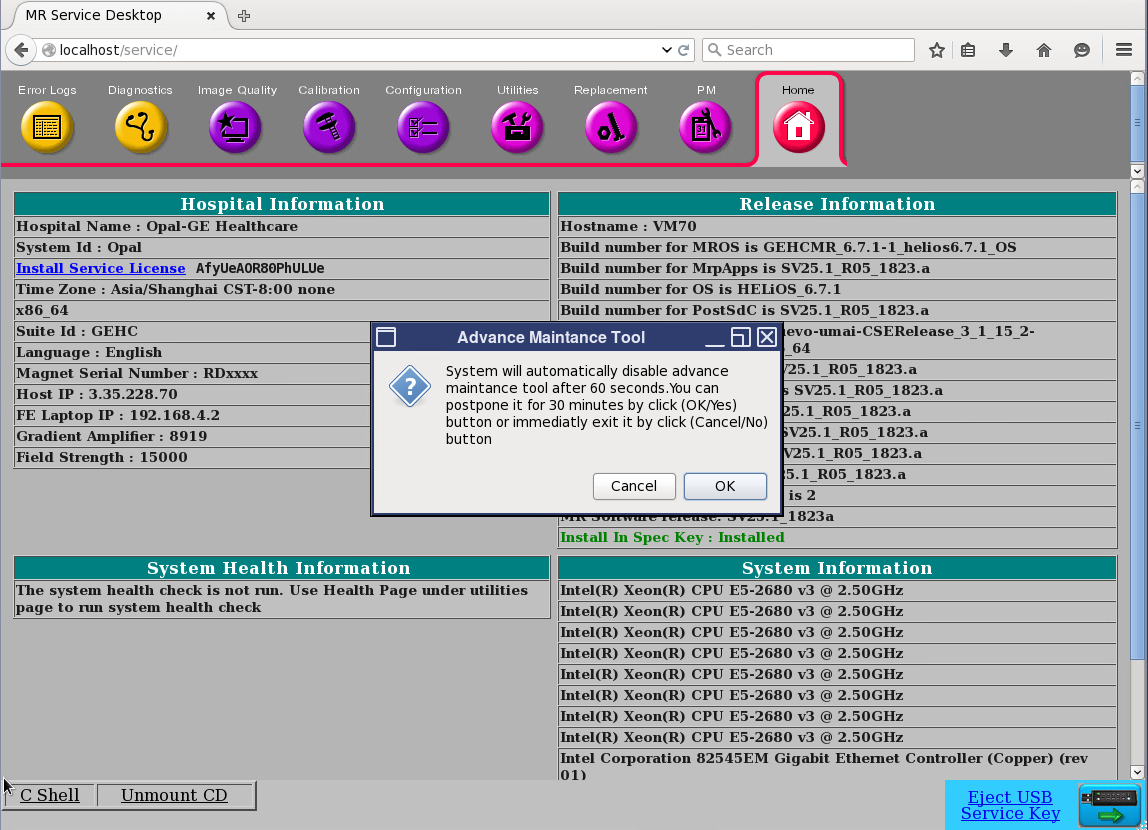The width and height of the screenshot is (1148, 830).
Task: Open the PM maintenance icon
Action: coord(705,127)
